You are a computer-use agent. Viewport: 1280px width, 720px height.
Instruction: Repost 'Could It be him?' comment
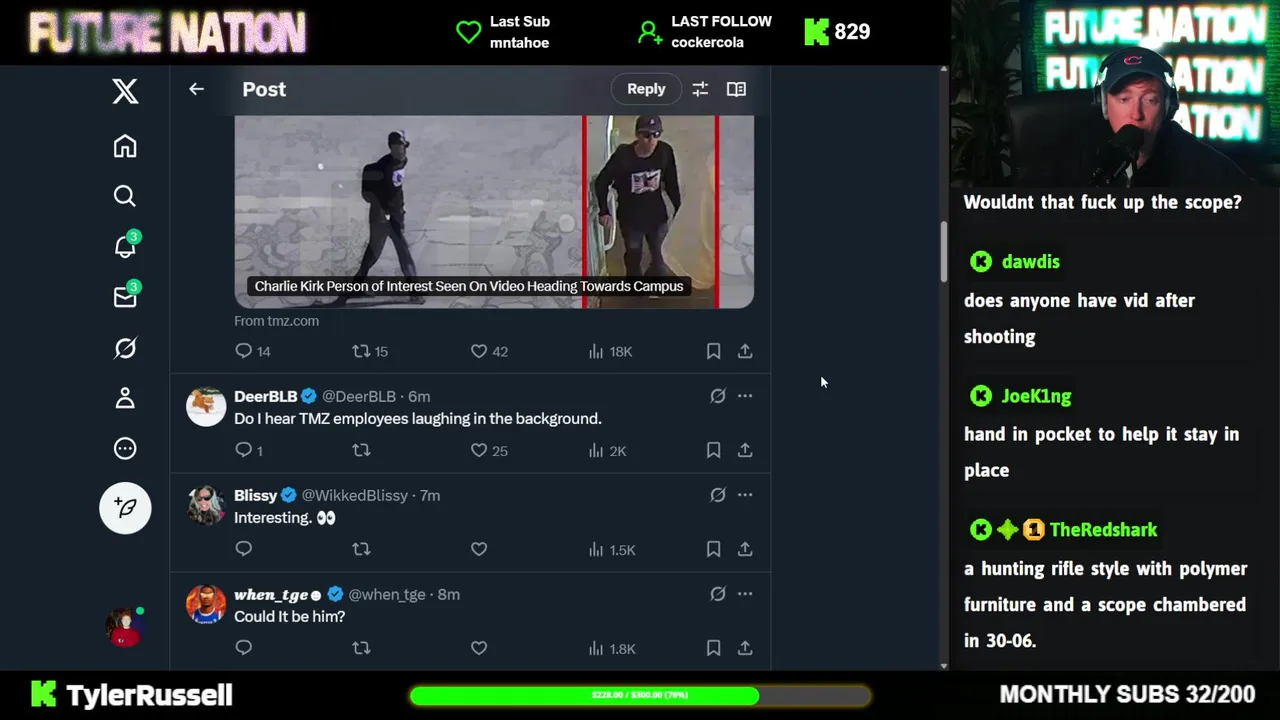pyautogui.click(x=361, y=648)
